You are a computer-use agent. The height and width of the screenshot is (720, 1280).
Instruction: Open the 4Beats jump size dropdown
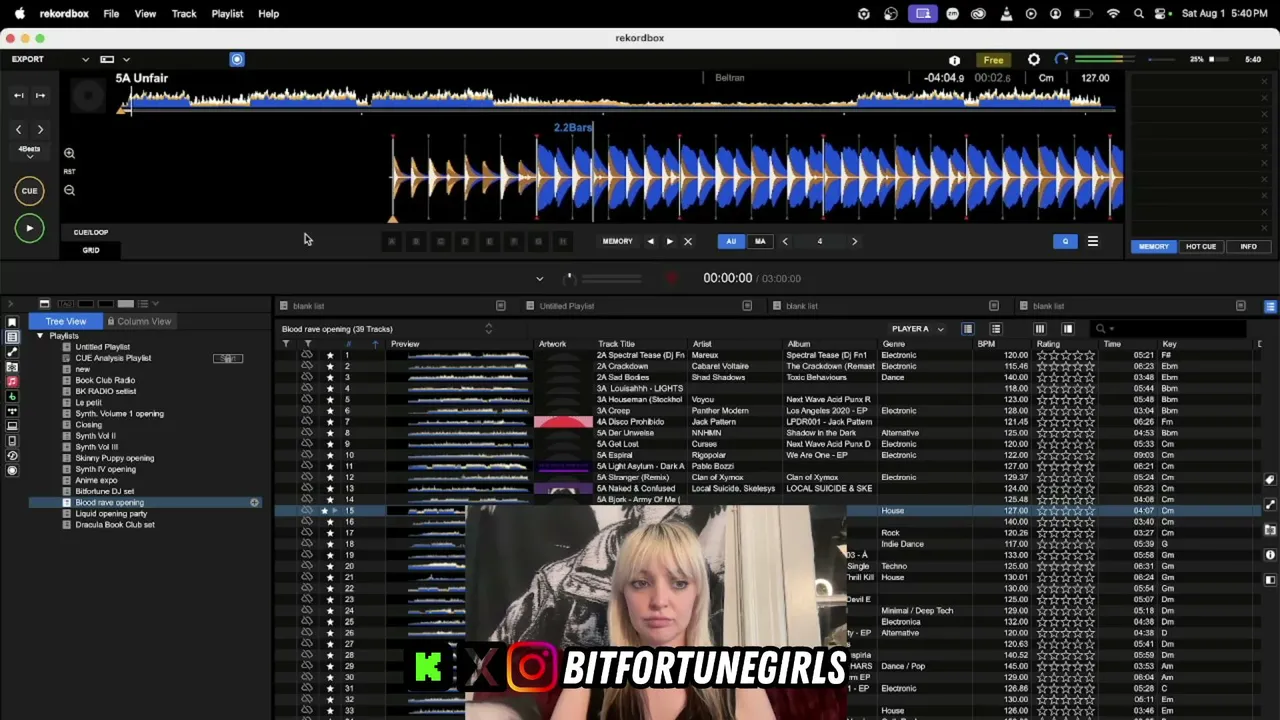click(x=29, y=152)
